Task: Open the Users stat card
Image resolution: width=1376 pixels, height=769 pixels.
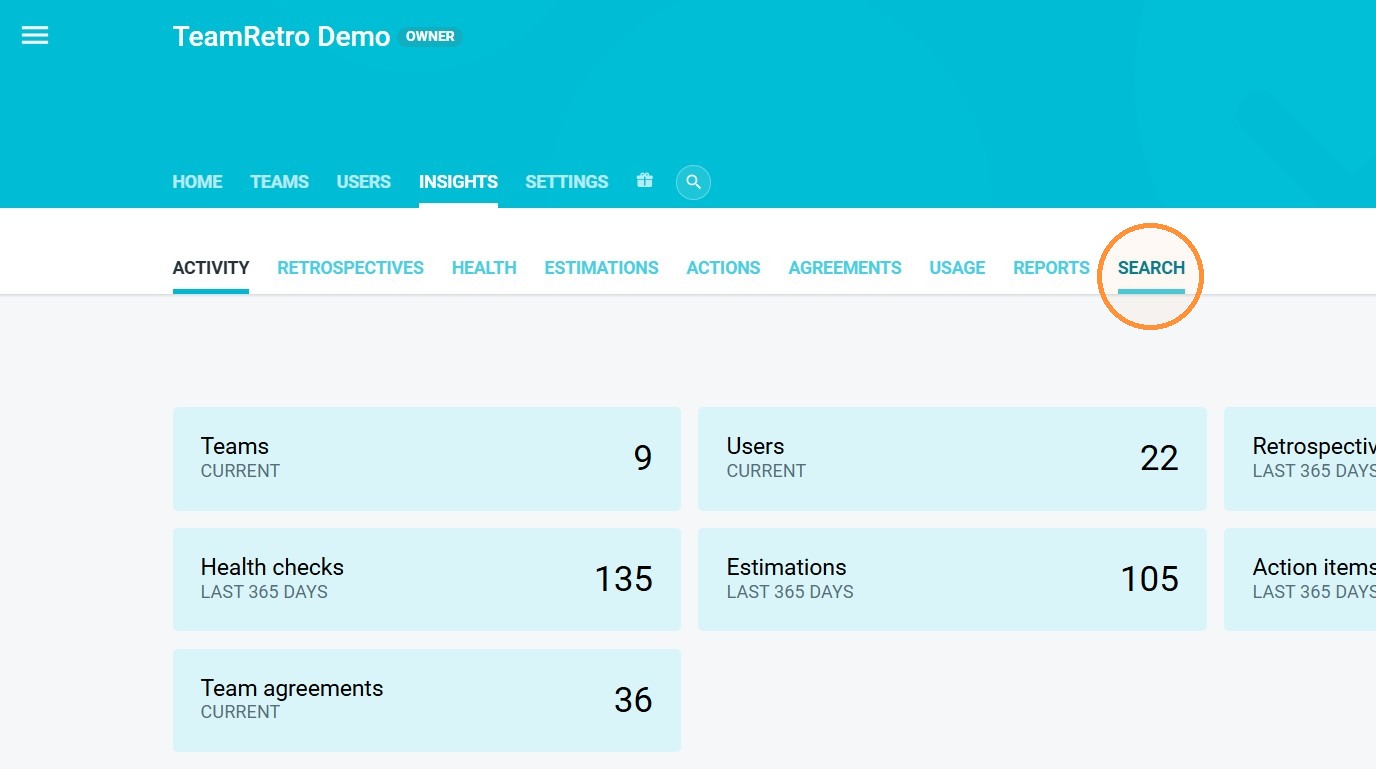Action: (x=952, y=459)
